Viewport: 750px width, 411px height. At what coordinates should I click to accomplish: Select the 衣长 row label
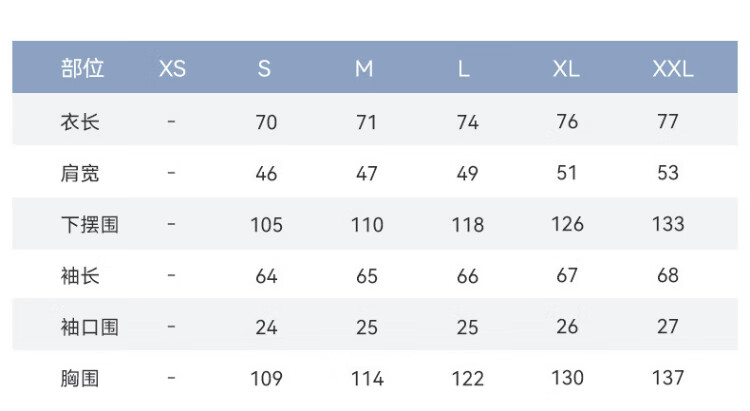point(80,122)
